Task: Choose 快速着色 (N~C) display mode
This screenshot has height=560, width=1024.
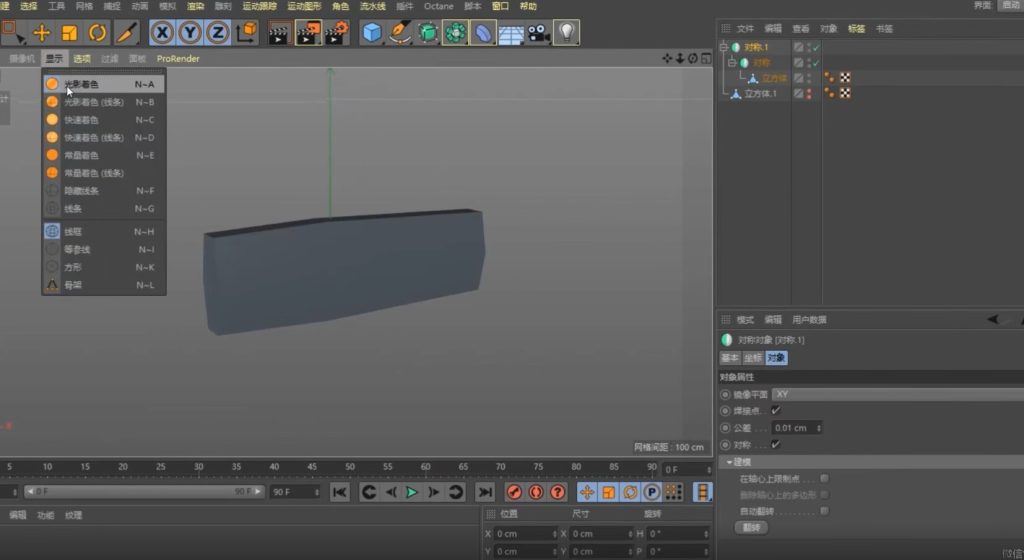Action: click(103, 119)
